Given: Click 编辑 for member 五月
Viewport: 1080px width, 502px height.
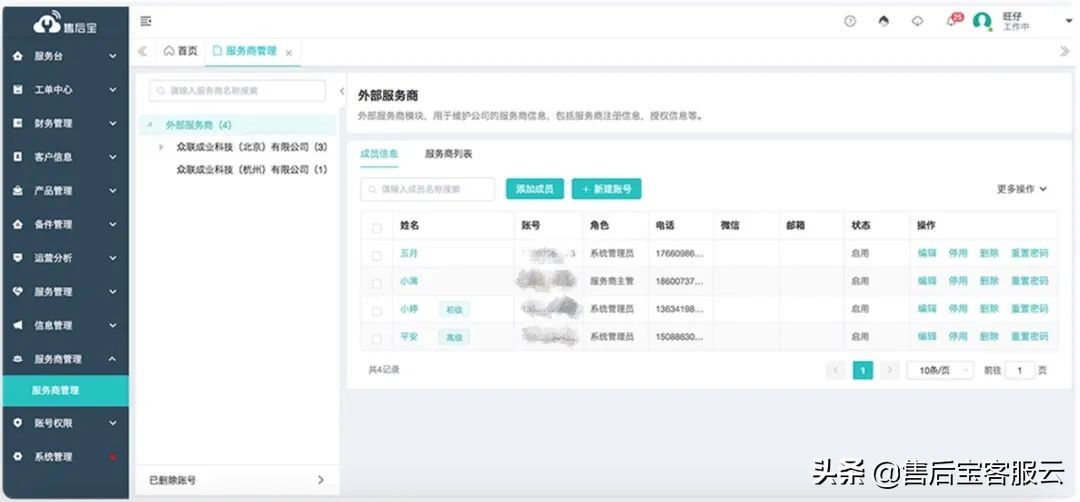Looking at the screenshot, I should 927,253.
